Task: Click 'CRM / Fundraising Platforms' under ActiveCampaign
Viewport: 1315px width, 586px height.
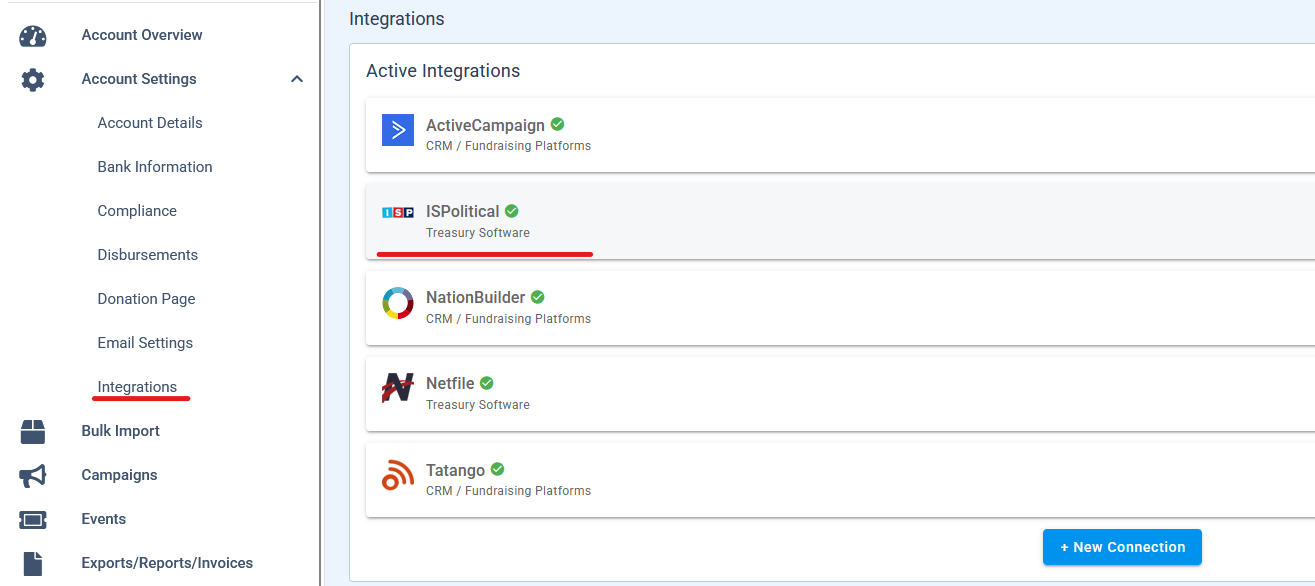Action: pos(508,146)
